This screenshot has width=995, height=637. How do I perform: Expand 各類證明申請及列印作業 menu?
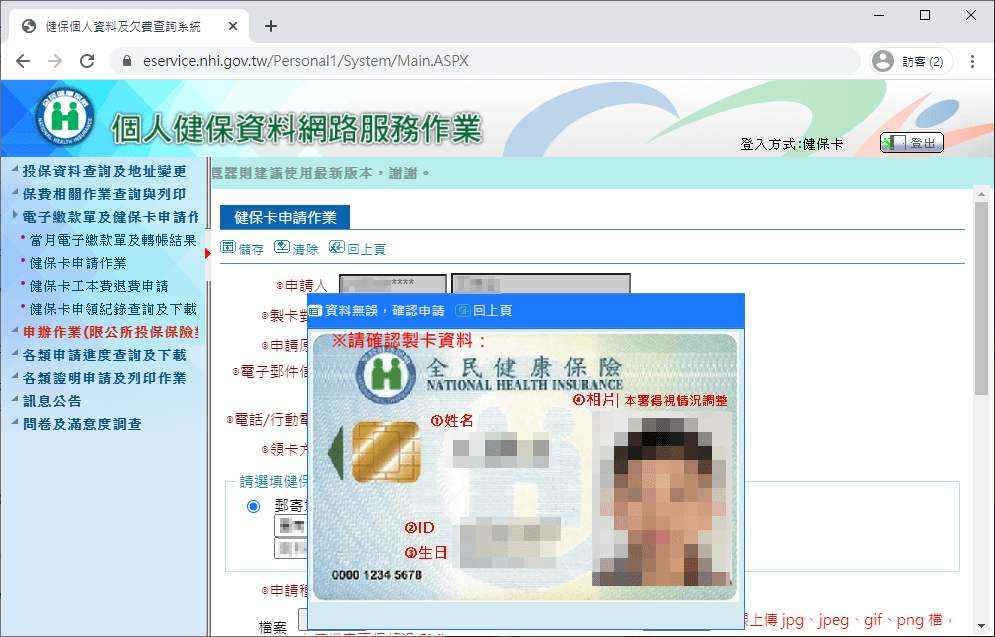point(104,378)
